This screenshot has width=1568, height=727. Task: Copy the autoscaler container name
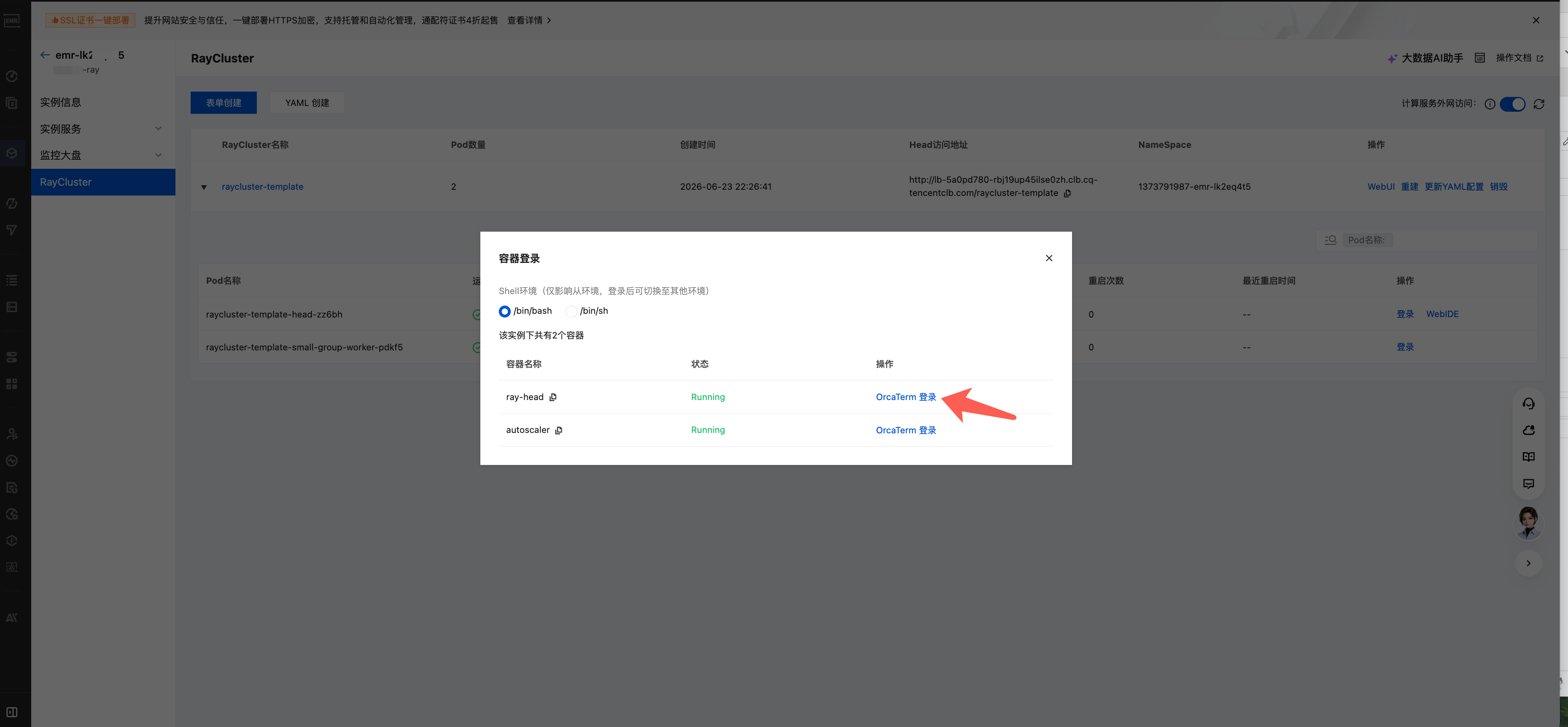point(559,430)
